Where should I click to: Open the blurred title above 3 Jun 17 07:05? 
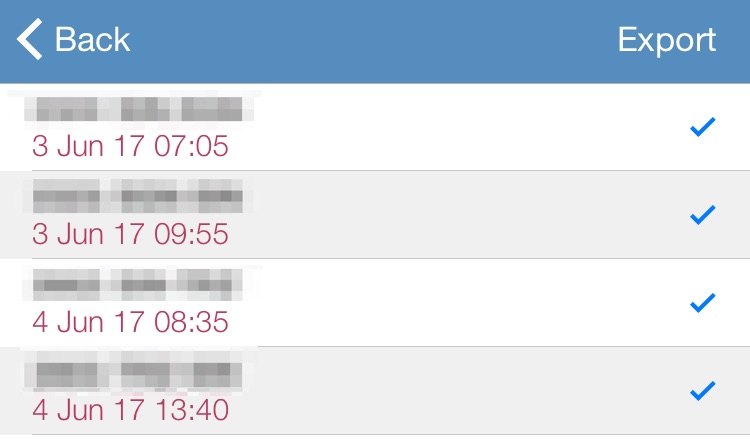point(136,109)
